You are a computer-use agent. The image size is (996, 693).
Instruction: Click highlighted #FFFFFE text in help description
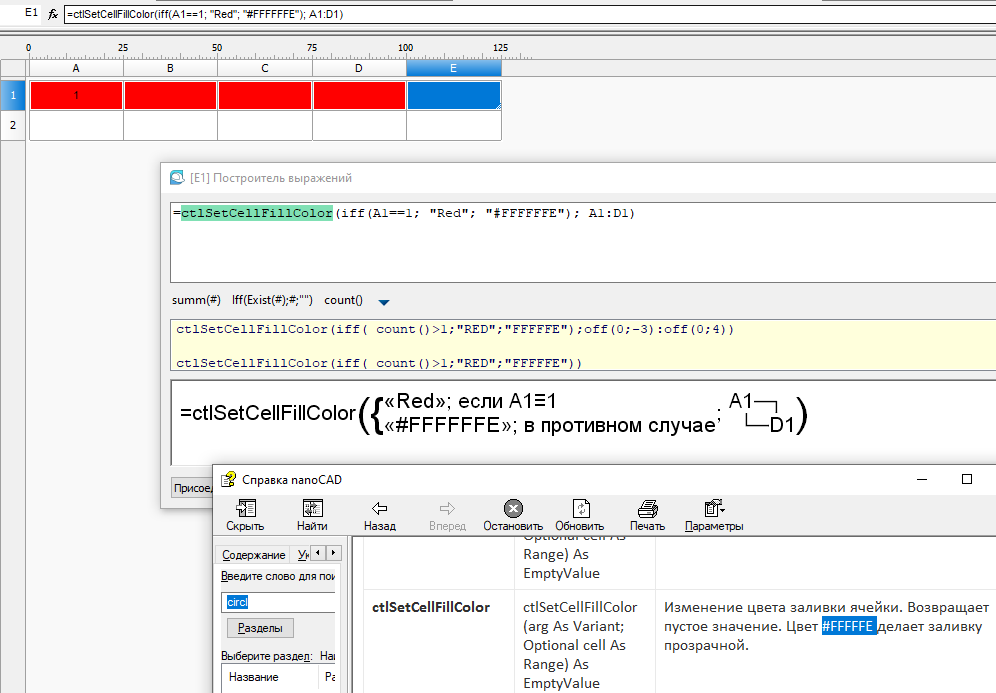pos(849,626)
